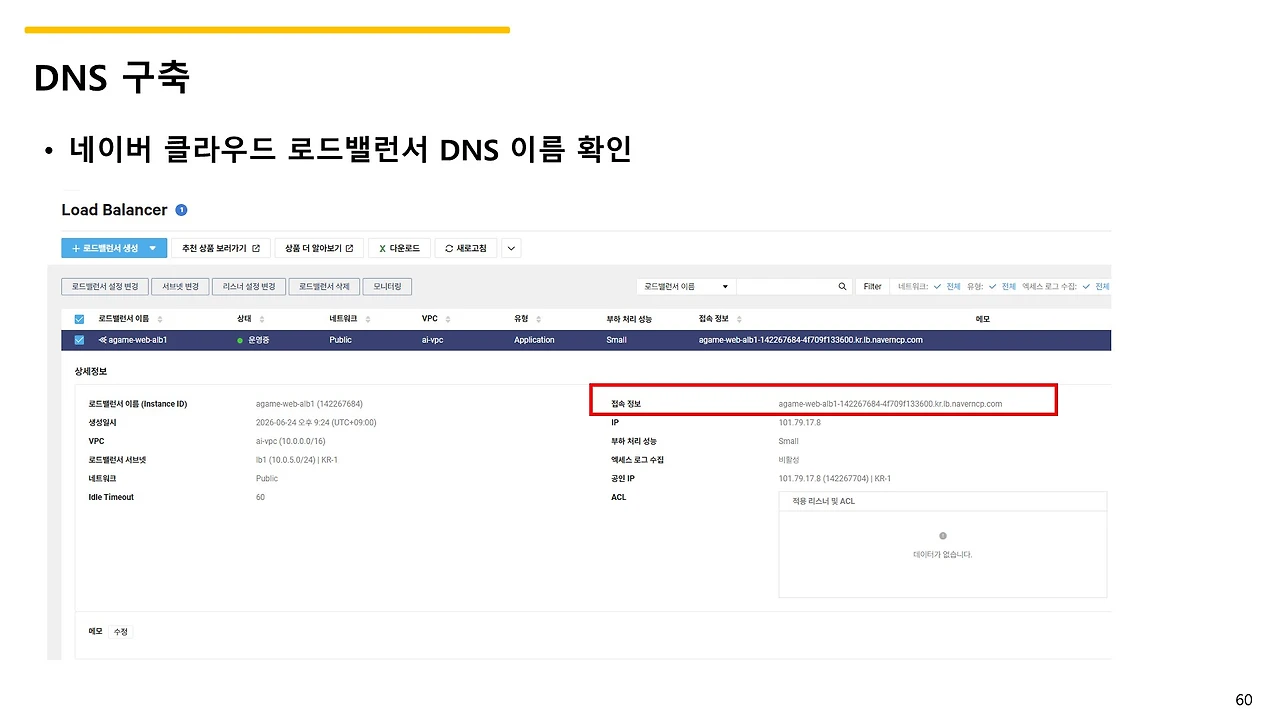Open the 추천 상품 보러가기 link button

click(221, 248)
